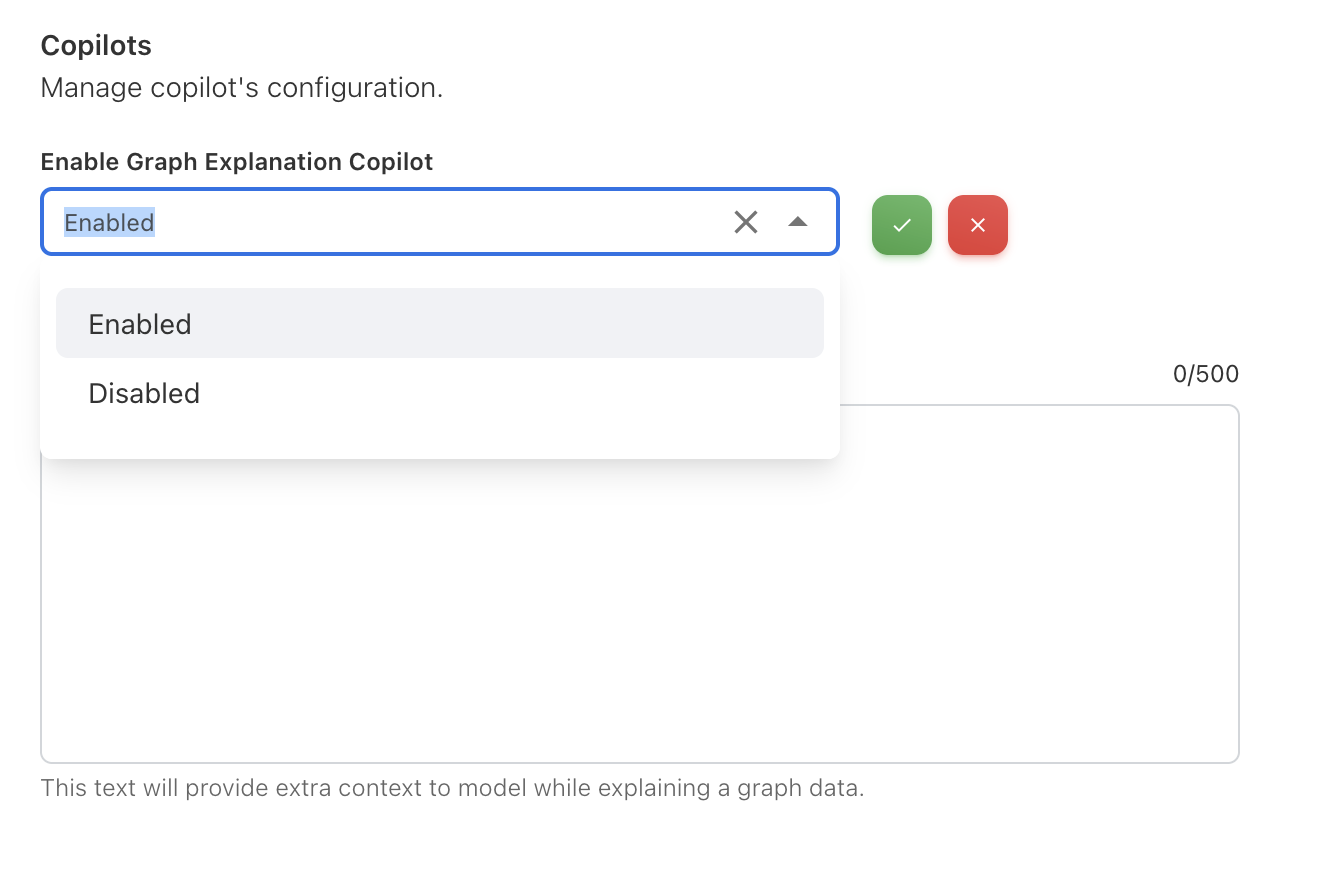Image resolution: width=1320 pixels, height=880 pixels.
Task: Collapse the dropdown using the caret arrow
Action: [x=797, y=222]
